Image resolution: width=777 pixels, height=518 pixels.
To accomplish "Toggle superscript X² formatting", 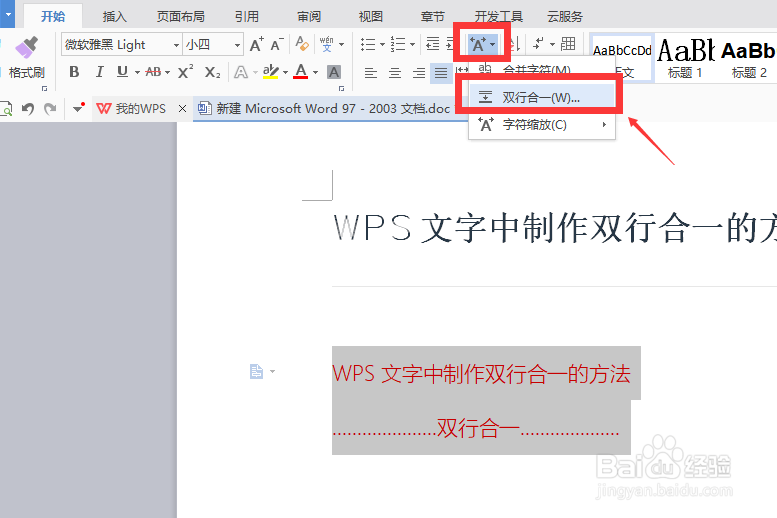I will (185, 72).
